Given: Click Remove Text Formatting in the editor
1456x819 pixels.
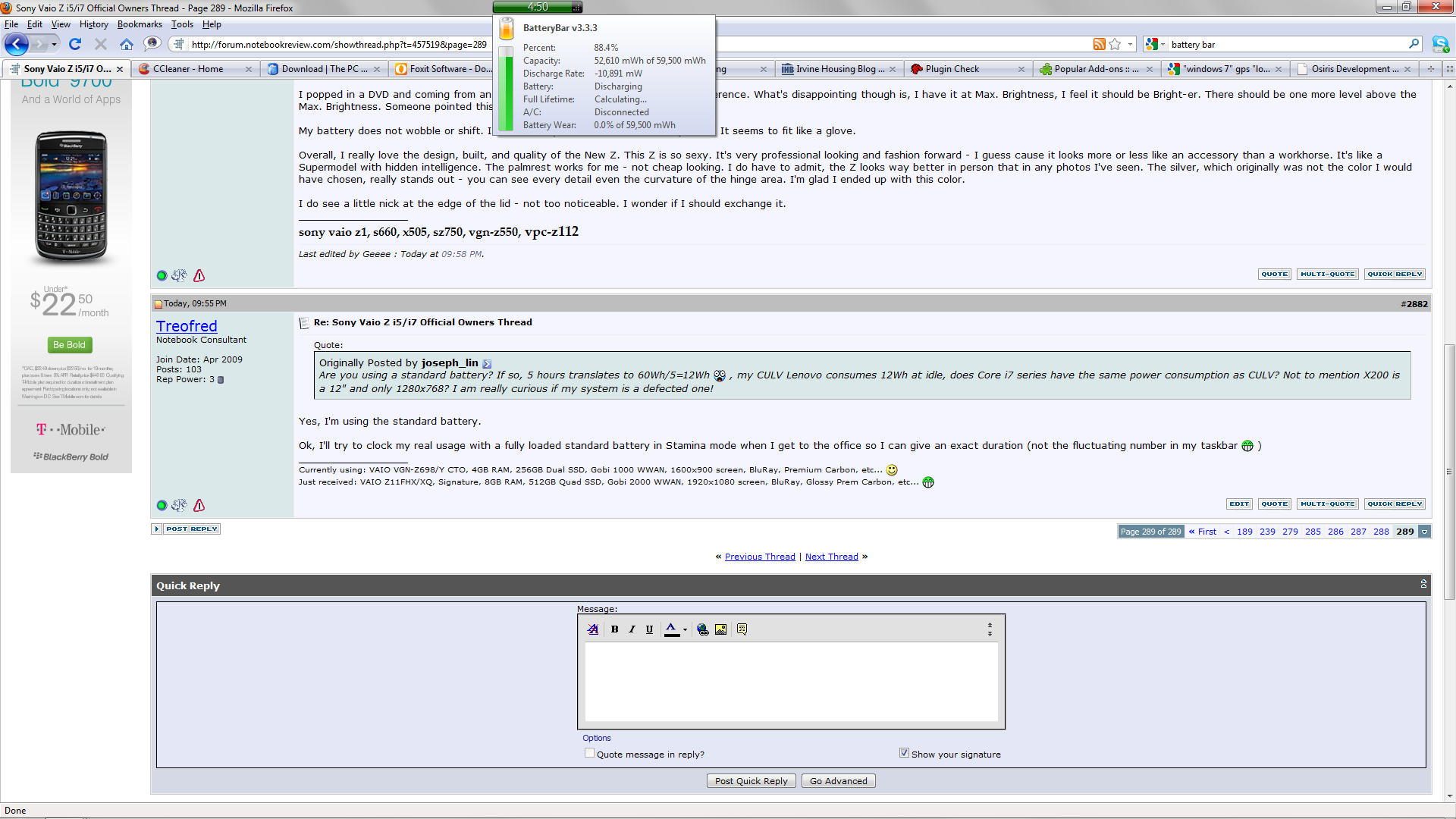Looking at the screenshot, I should pyautogui.click(x=593, y=629).
